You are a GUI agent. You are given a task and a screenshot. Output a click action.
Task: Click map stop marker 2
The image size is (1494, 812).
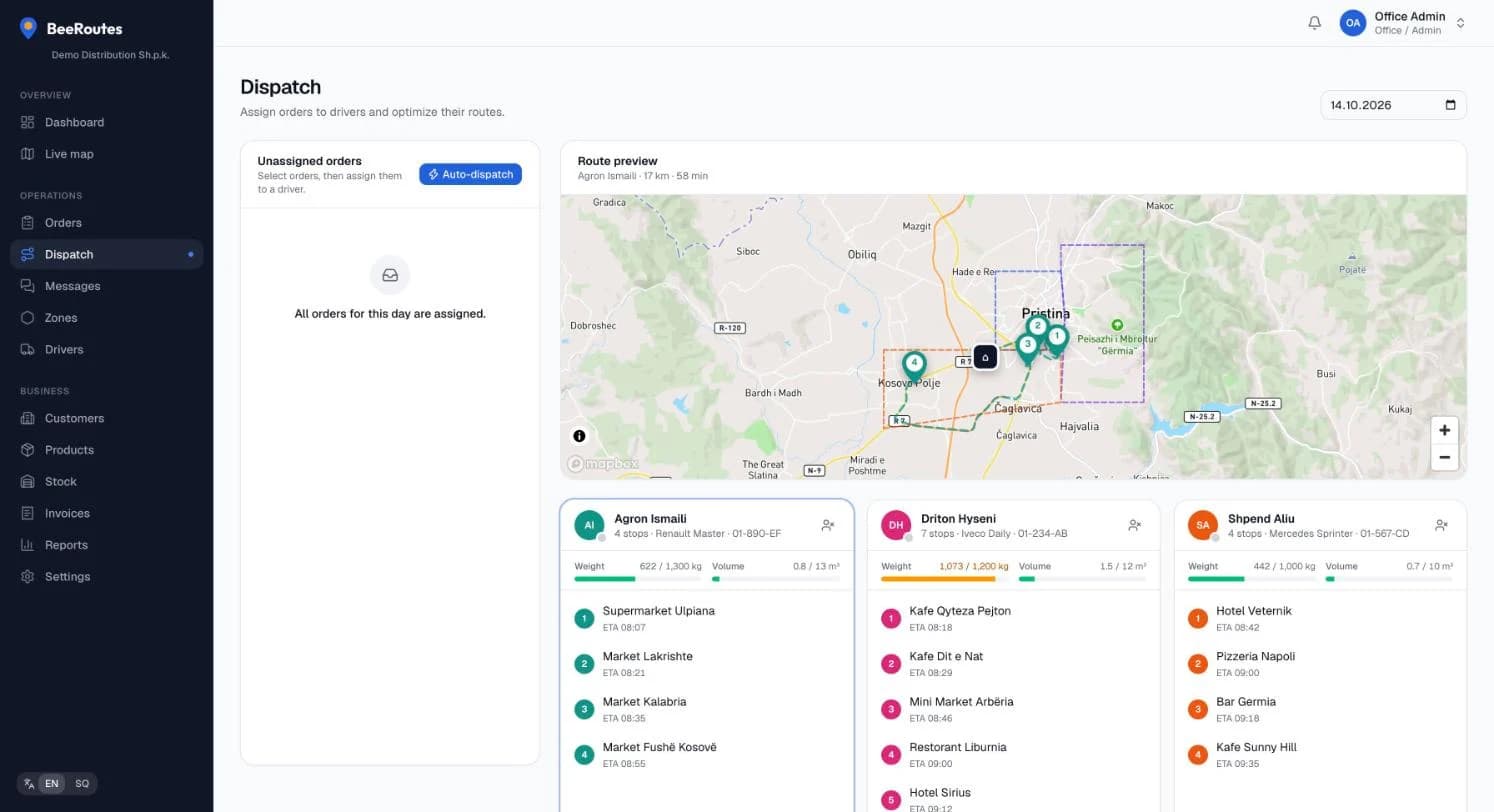point(1037,328)
